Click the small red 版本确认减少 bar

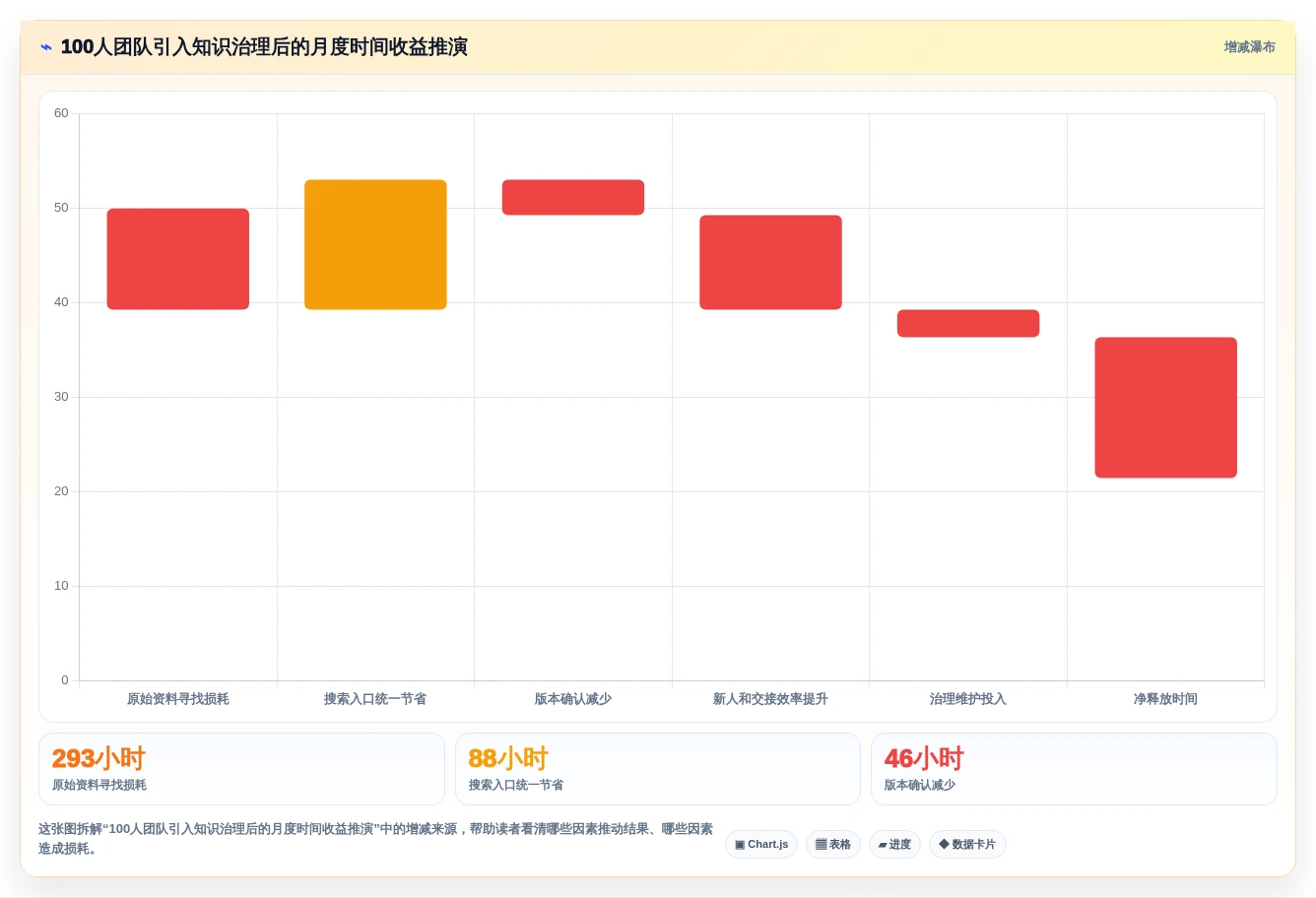573,197
